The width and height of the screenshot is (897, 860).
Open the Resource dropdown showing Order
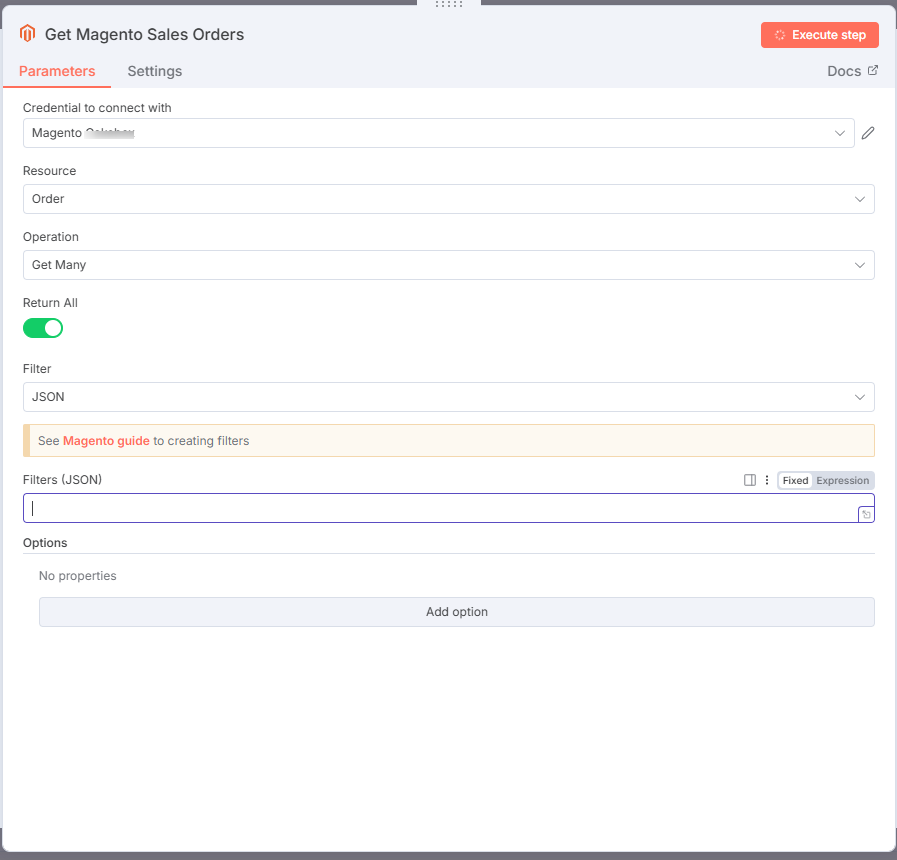pos(448,199)
